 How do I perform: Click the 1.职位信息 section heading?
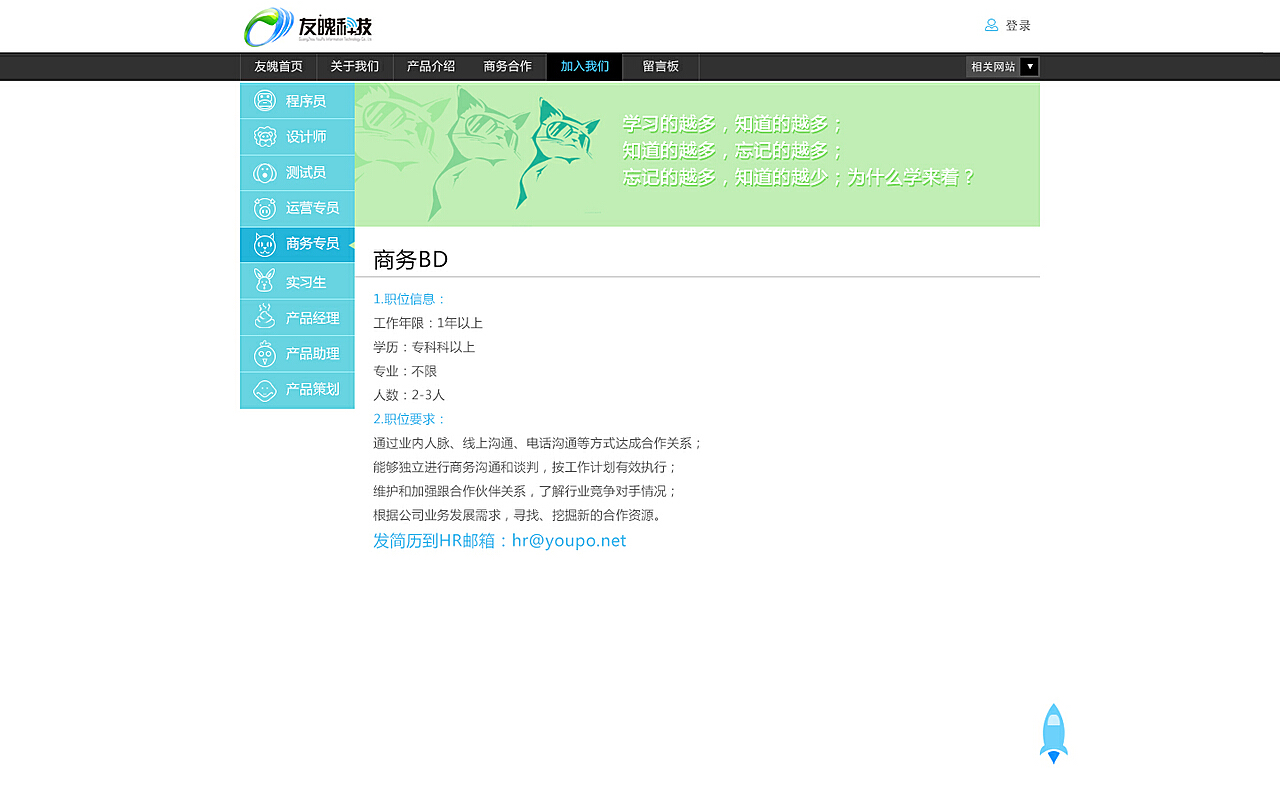point(410,299)
